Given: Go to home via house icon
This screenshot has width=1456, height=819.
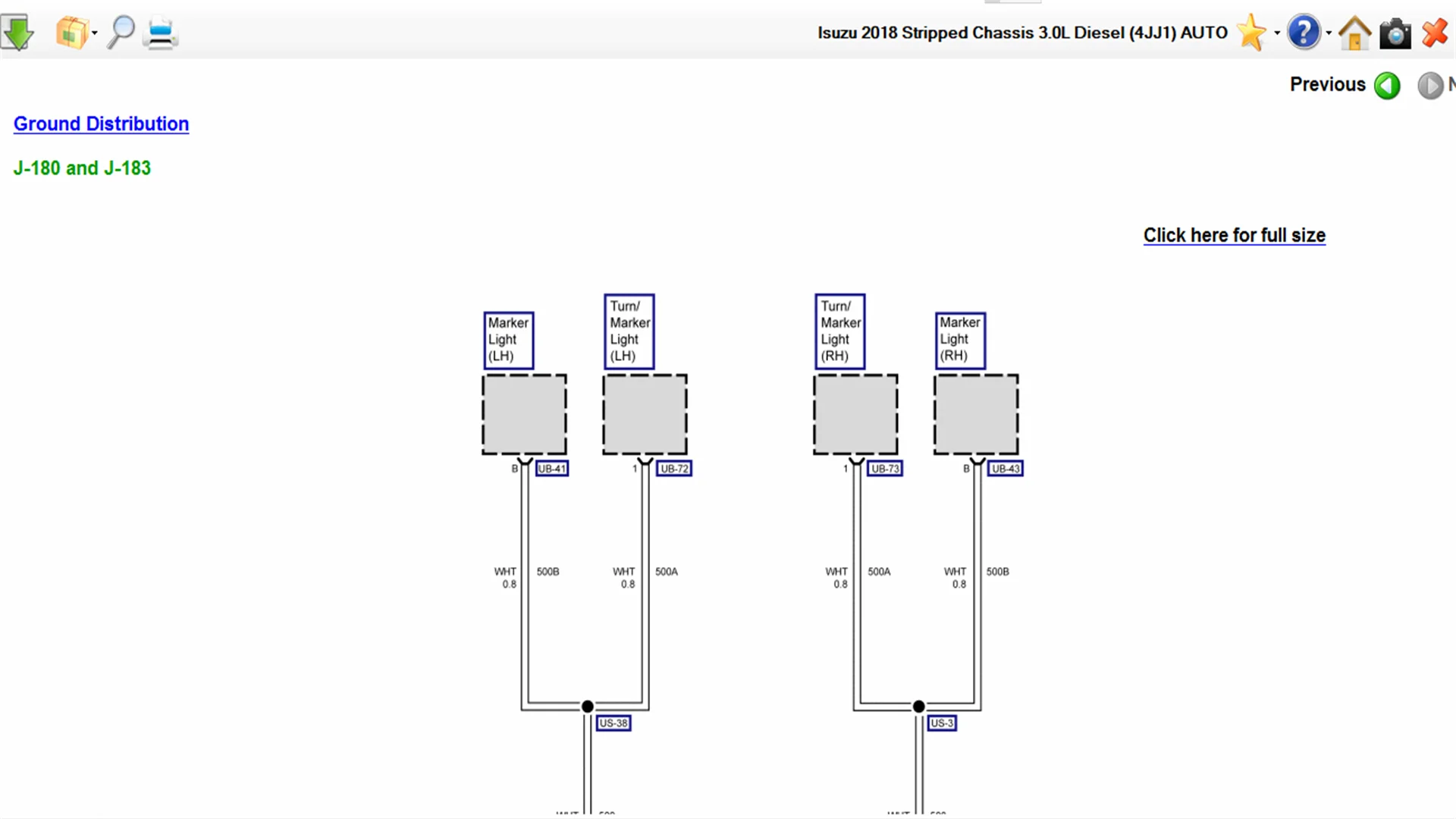Looking at the screenshot, I should tap(1354, 33).
